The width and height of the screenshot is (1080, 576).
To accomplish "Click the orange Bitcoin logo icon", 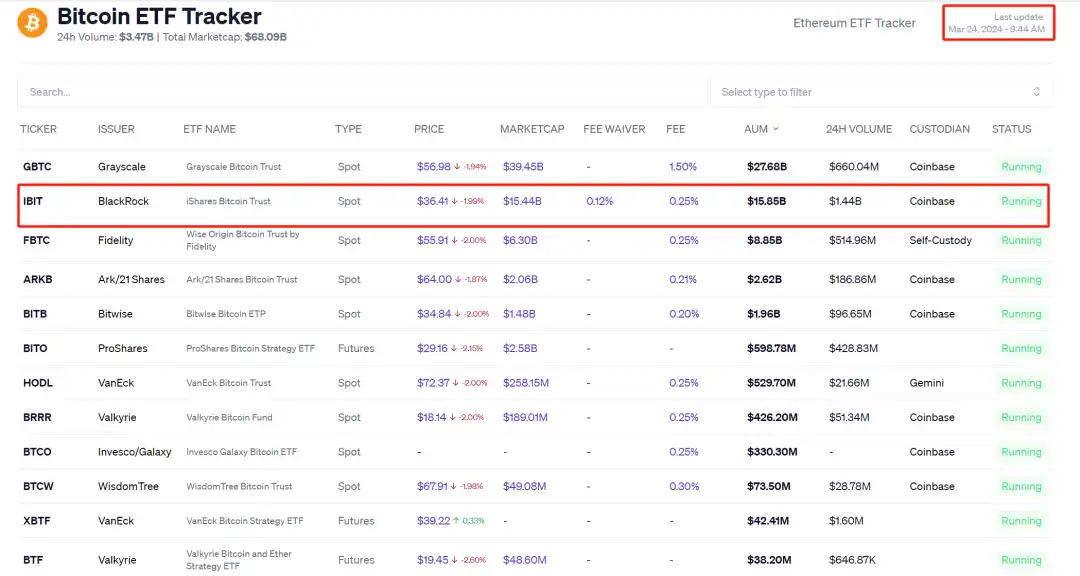I will tap(32, 22).
